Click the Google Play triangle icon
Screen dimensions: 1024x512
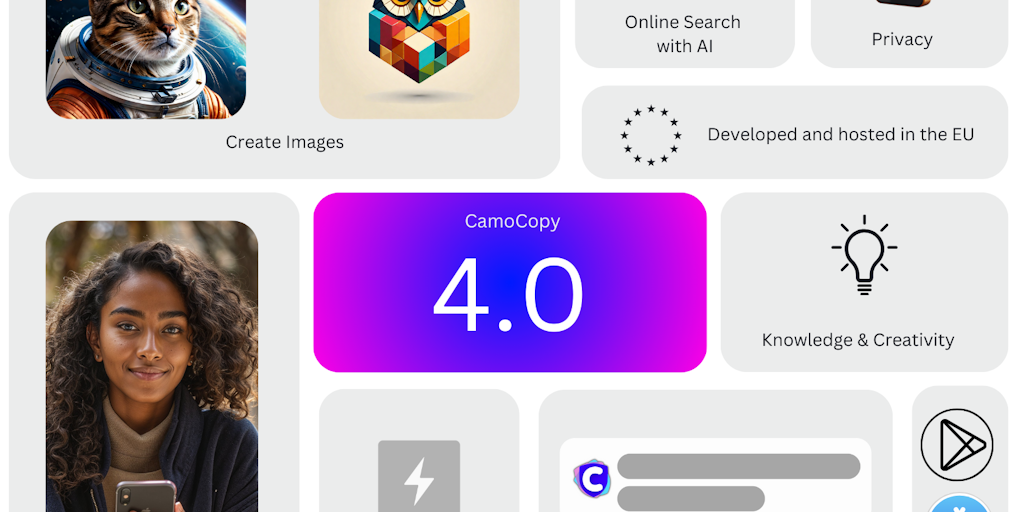(x=957, y=445)
